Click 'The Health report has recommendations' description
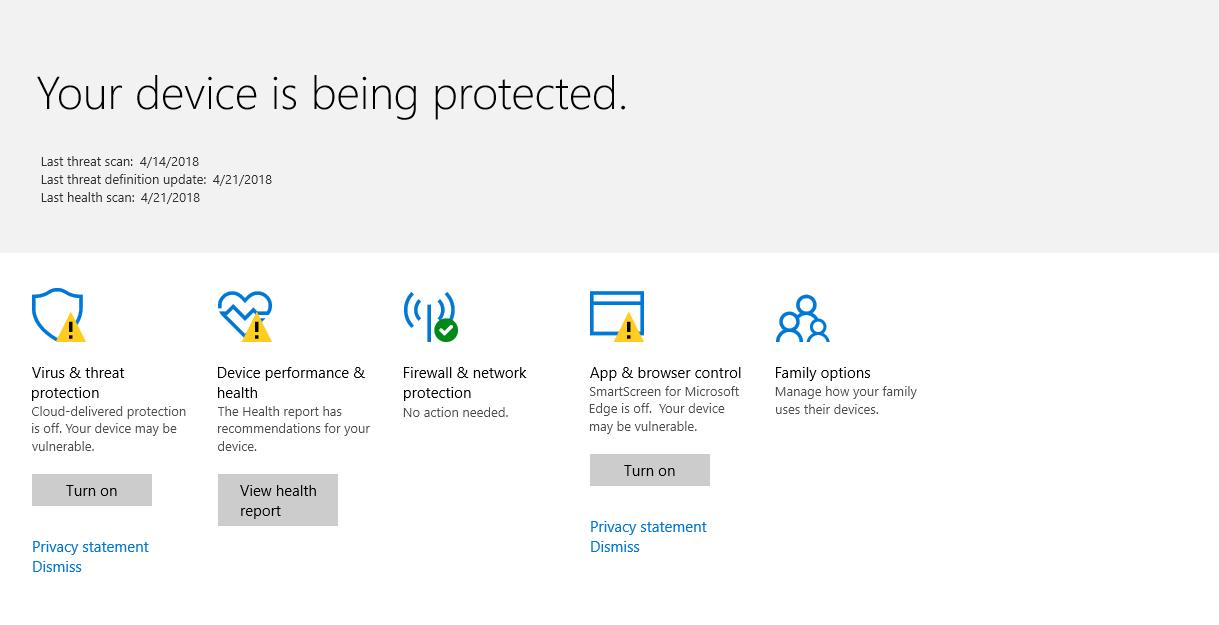This screenshot has width=1219, height=625. click(294, 429)
